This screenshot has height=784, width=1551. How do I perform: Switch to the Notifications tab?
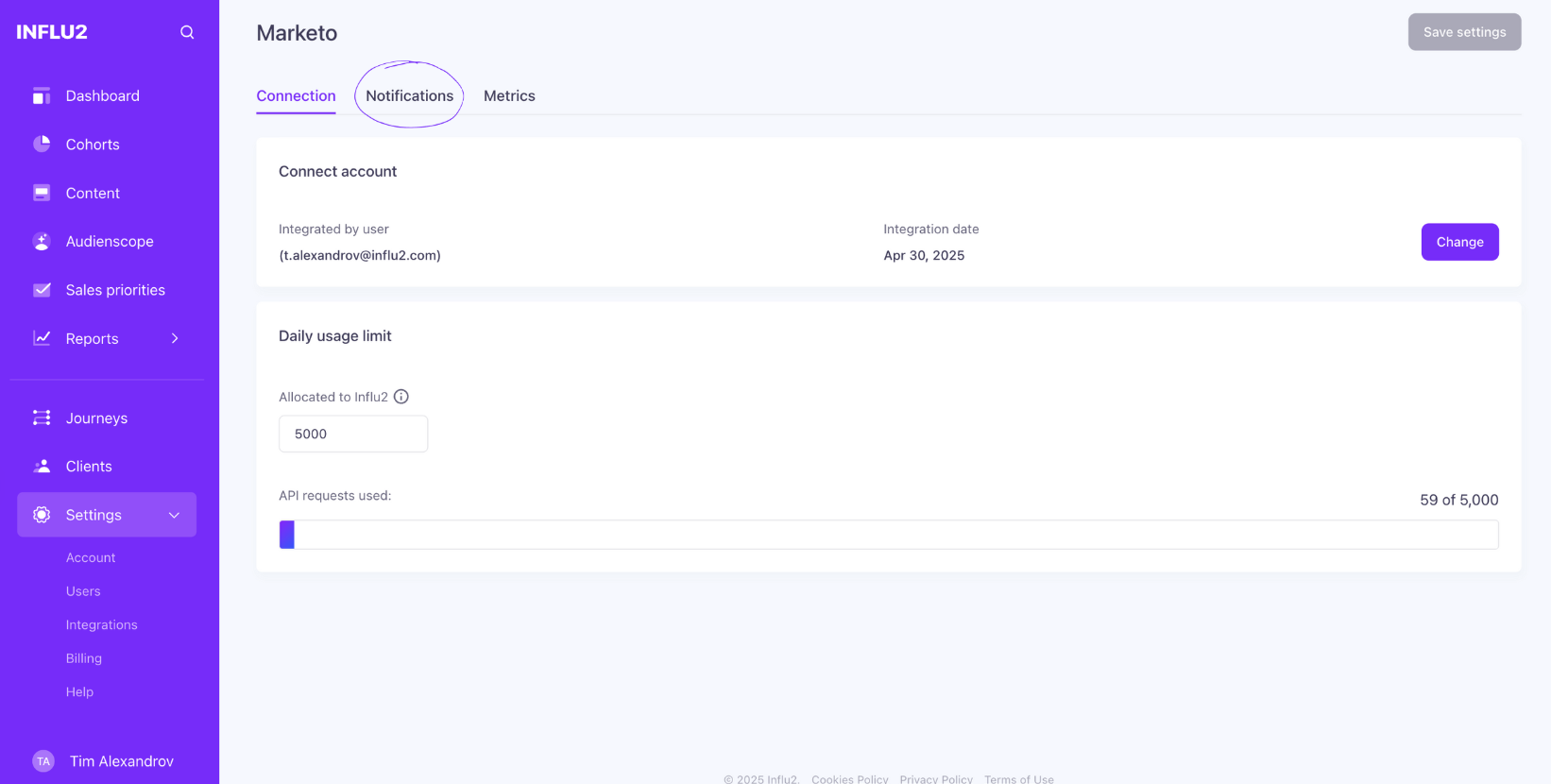click(x=409, y=95)
